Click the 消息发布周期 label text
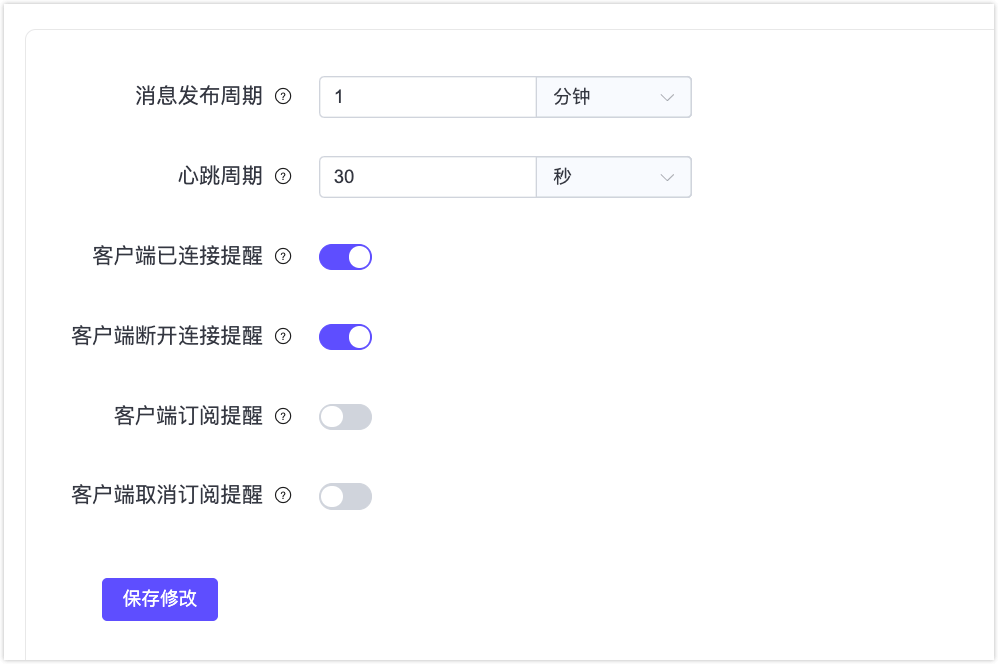998x664 pixels. (200, 97)
